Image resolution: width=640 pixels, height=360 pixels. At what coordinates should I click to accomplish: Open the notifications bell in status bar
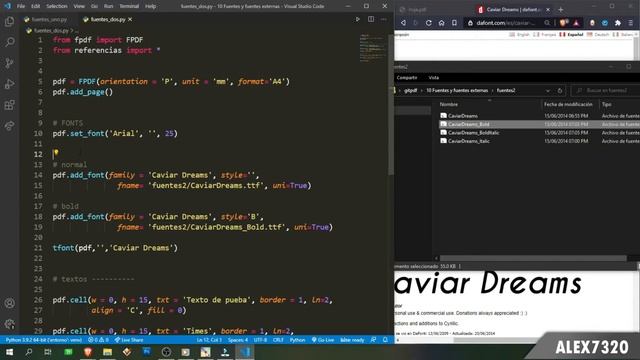[x=385, y=340]
